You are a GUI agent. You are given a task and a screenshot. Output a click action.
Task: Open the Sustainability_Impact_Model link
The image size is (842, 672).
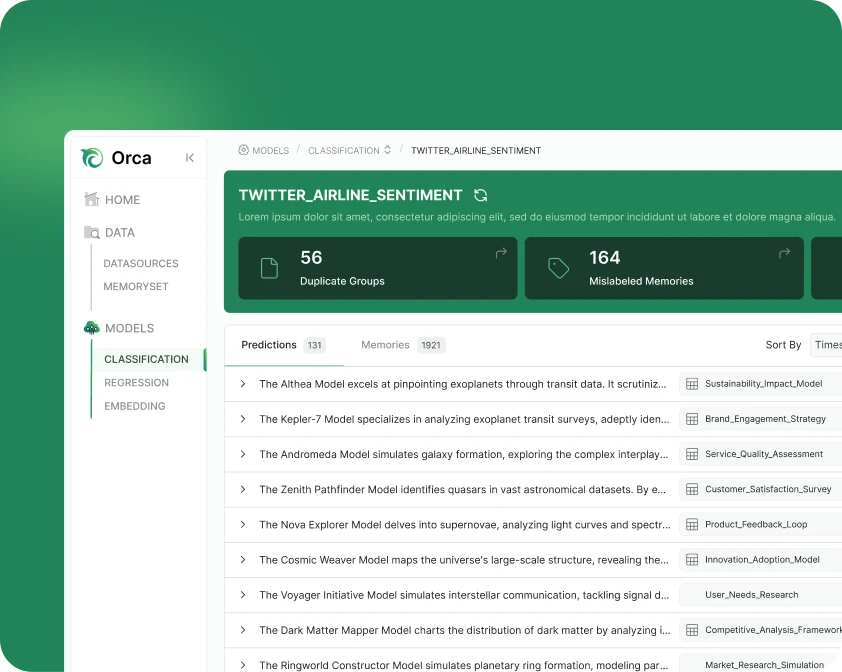click(764, 384)
